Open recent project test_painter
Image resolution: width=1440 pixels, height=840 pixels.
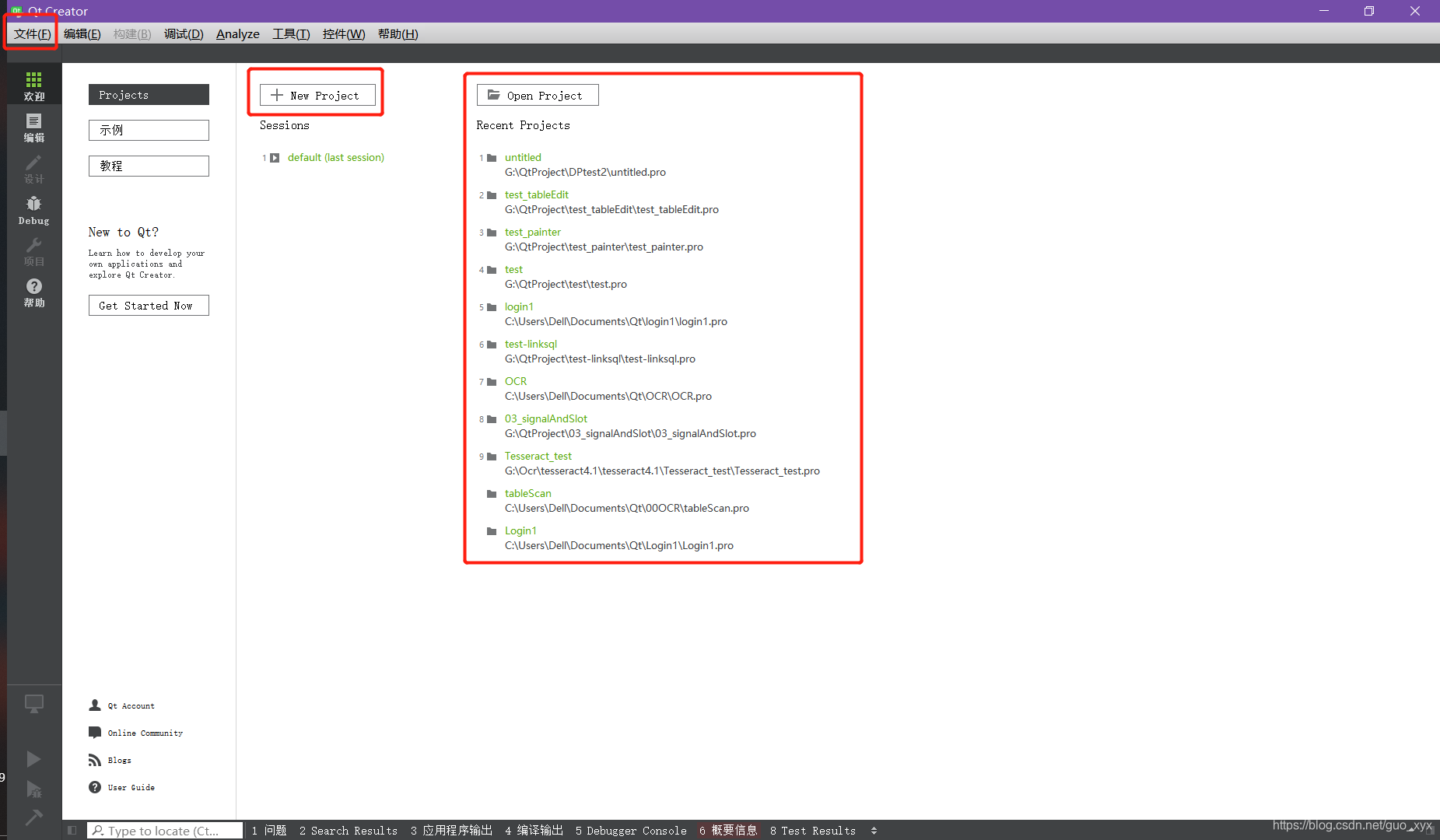coord(533,232)
